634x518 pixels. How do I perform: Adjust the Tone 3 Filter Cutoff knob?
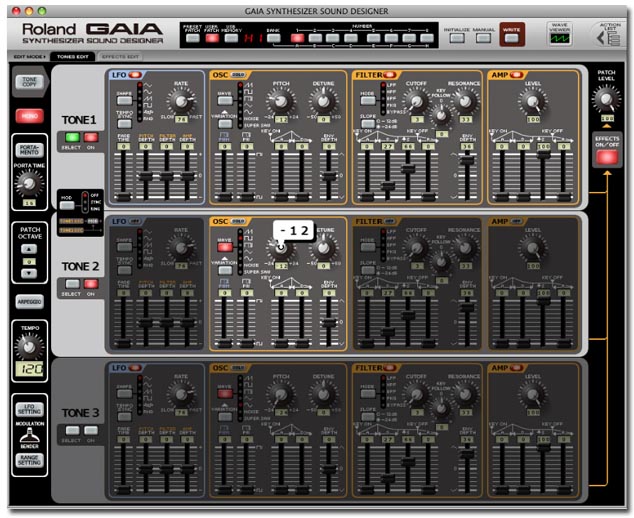[416, 394]
